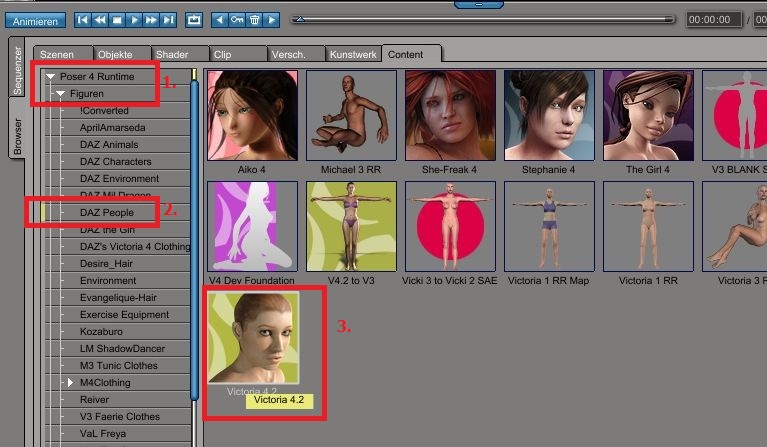Click the timeline scrubber marker

300,19
